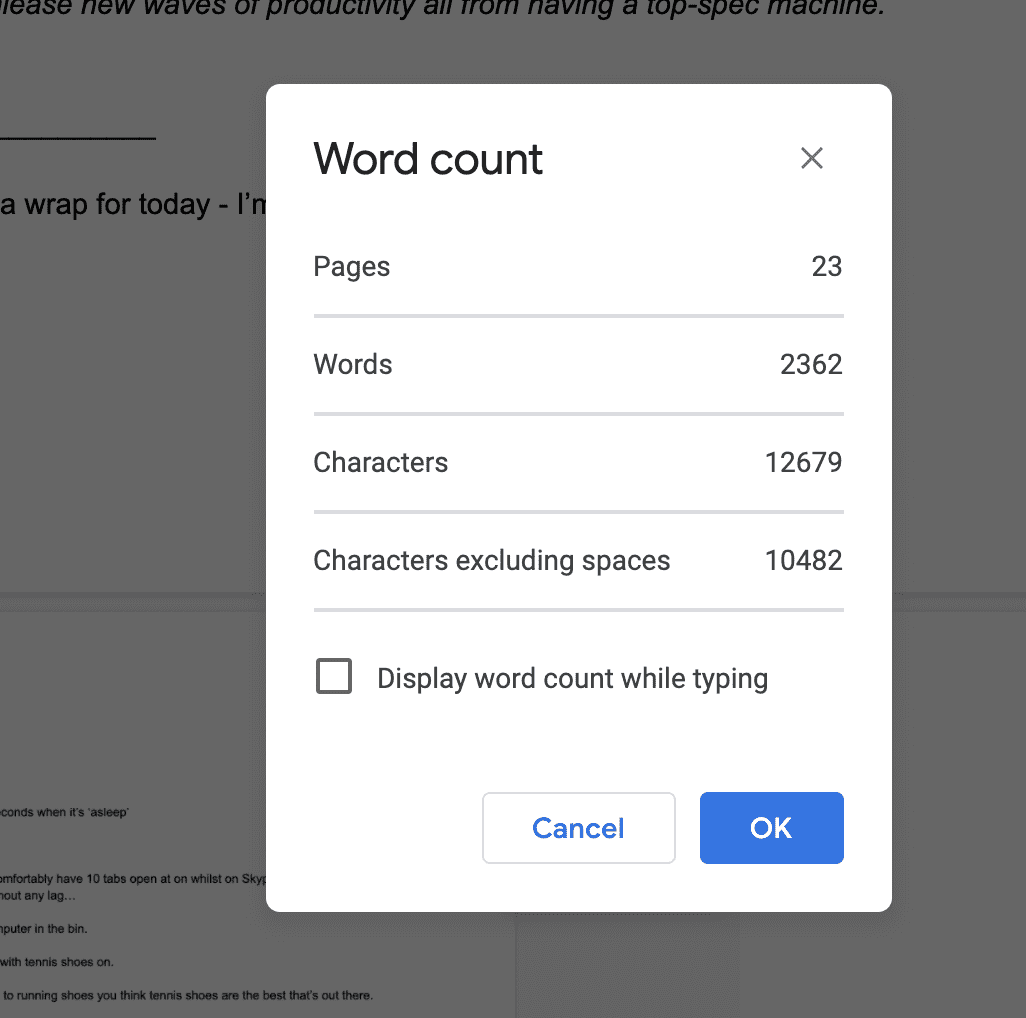The width and height of the screenshot is (1026, 1018).
Task: Click the italic 'productivity' line in document
Action: click(442, 8)
